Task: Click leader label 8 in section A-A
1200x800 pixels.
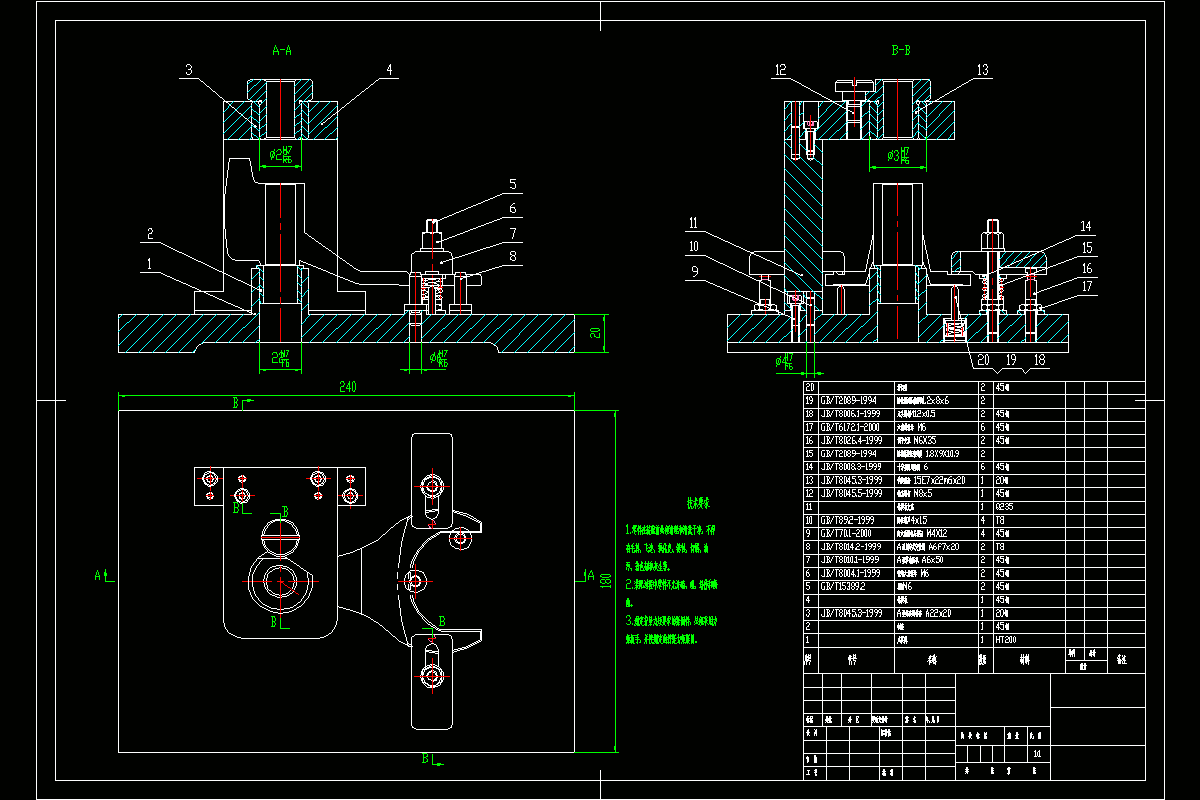Action: pyautogui.click(x=511, y=257)
